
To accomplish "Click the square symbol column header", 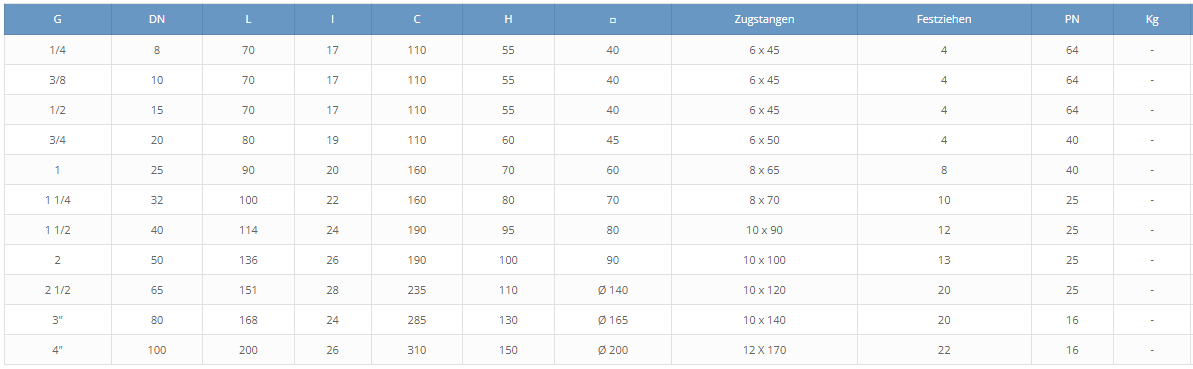I will (612, 20).
